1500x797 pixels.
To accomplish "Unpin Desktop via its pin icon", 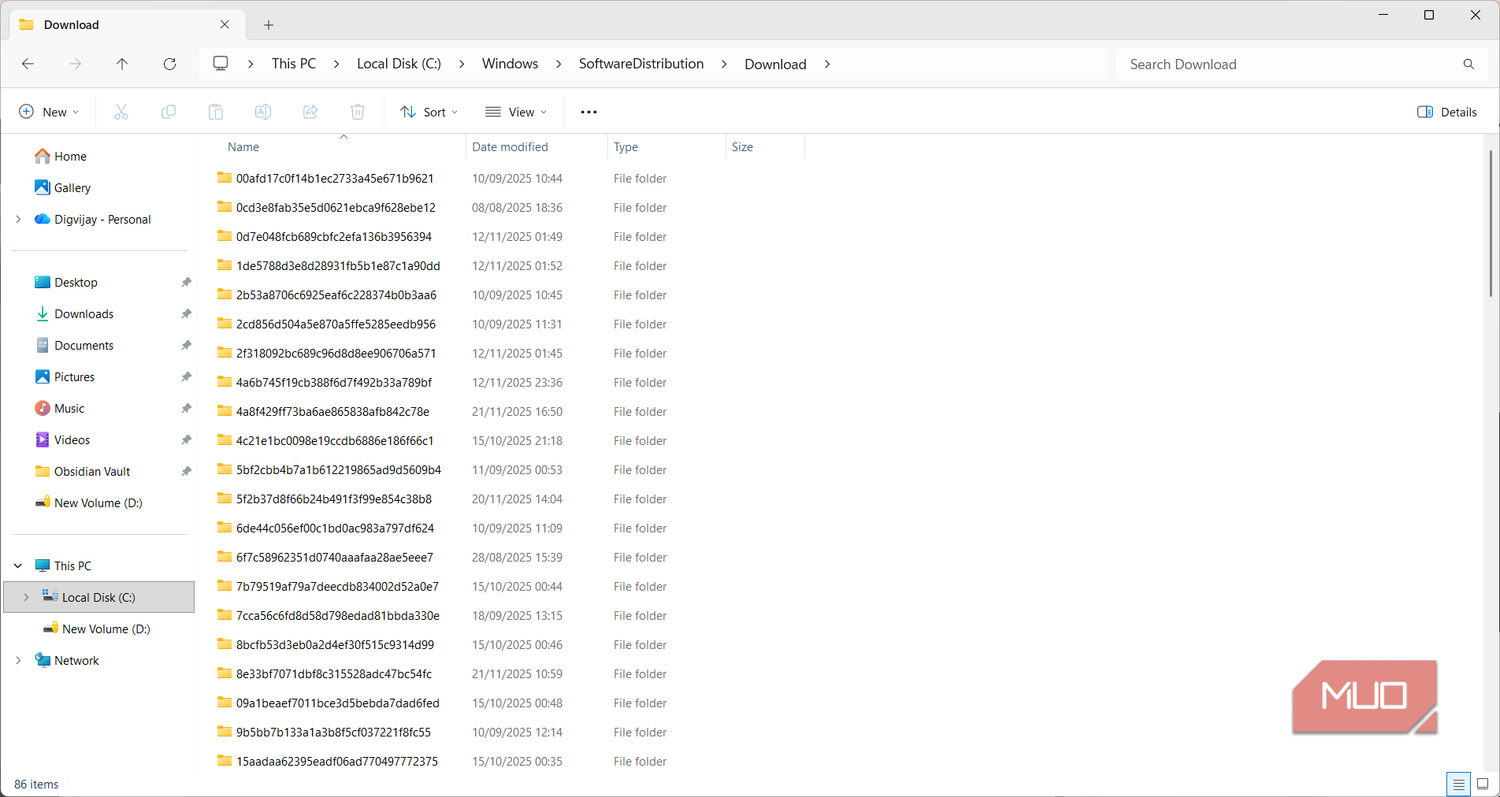I will point(186,283).
